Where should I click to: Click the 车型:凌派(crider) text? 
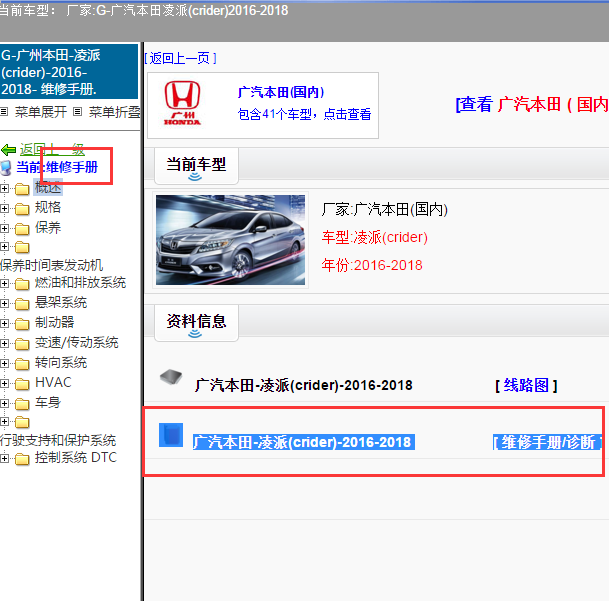click(x=374, y=237)
